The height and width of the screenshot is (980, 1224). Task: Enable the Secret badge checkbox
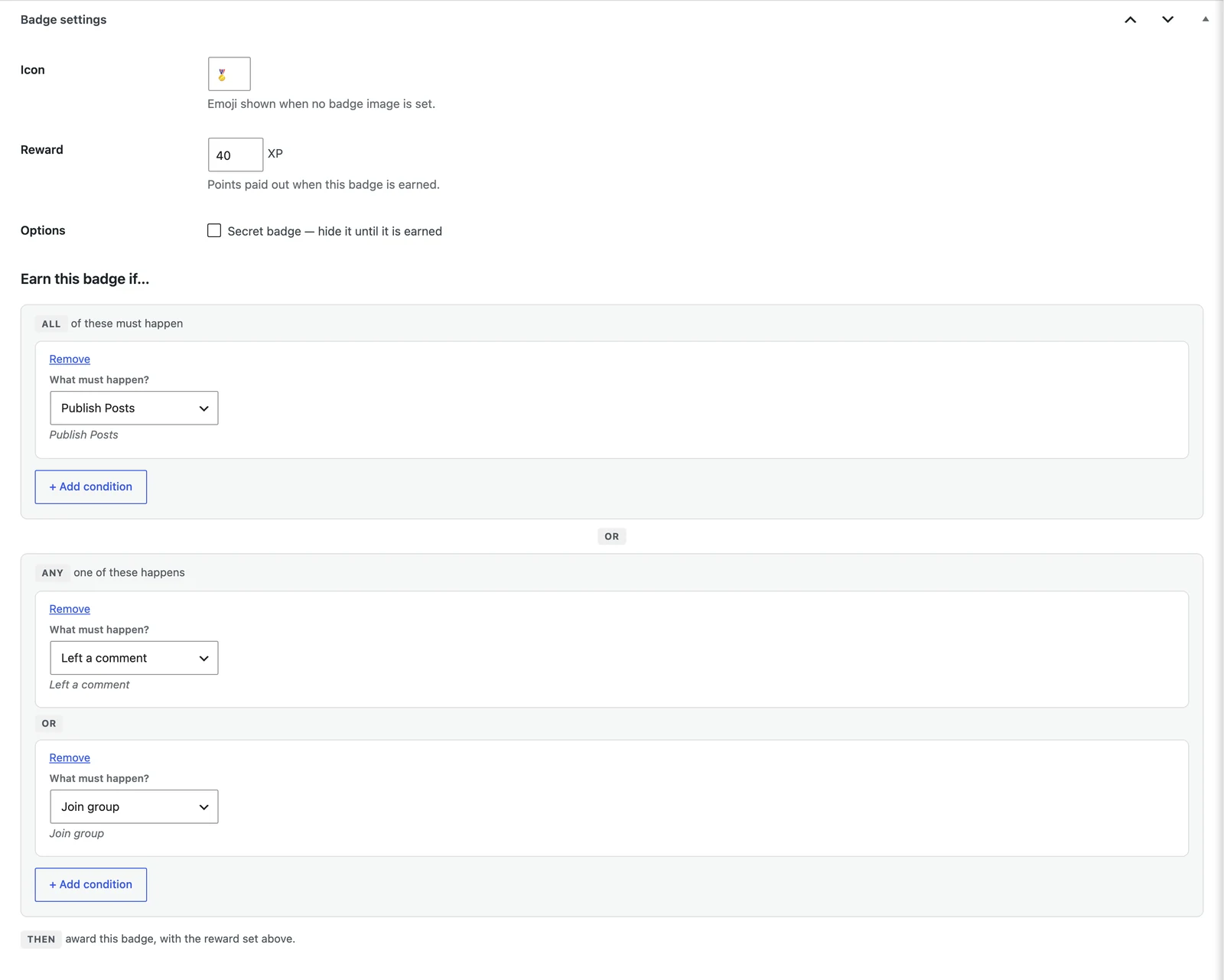click(x=214, y=230)
